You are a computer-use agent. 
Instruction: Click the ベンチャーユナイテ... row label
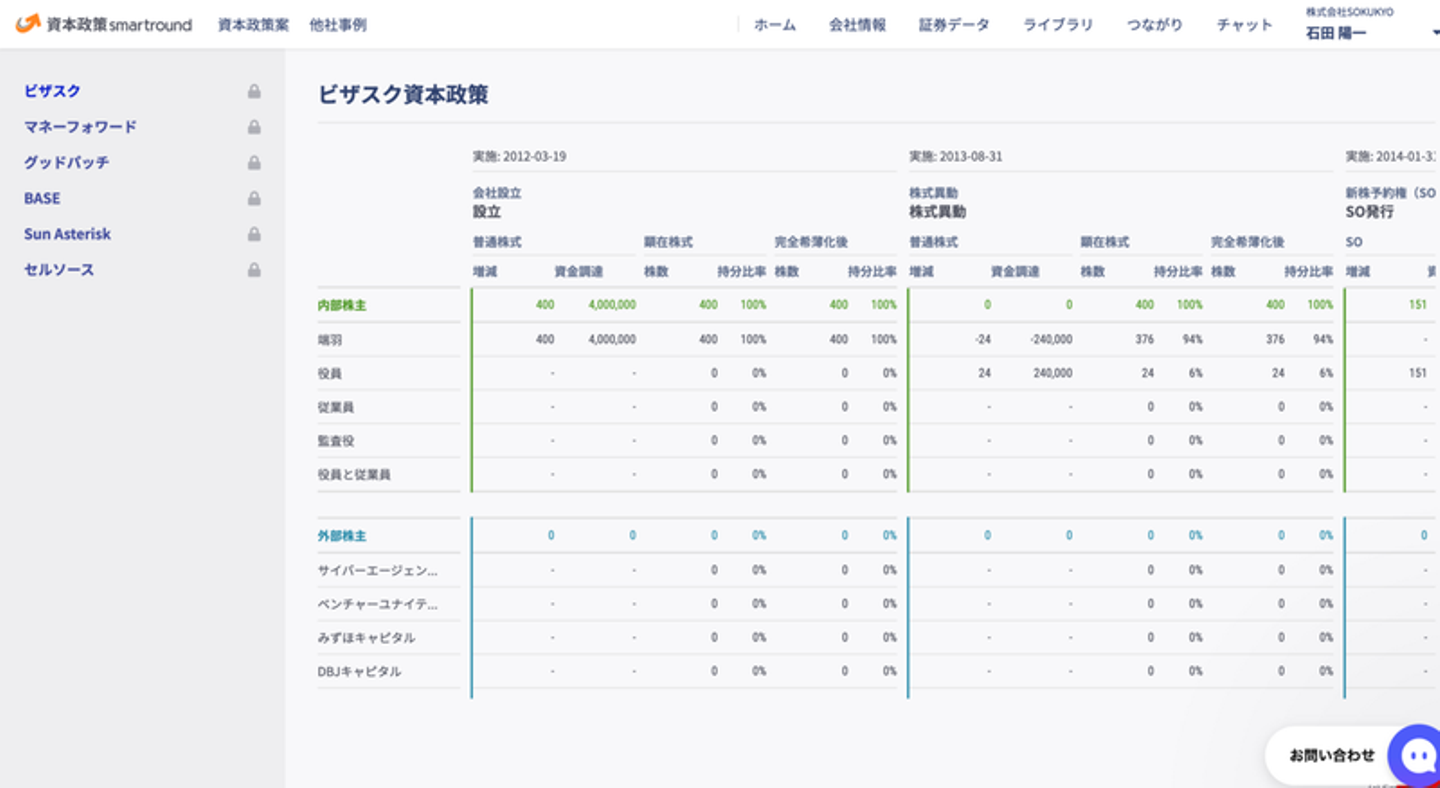click(x=378, y=604)
